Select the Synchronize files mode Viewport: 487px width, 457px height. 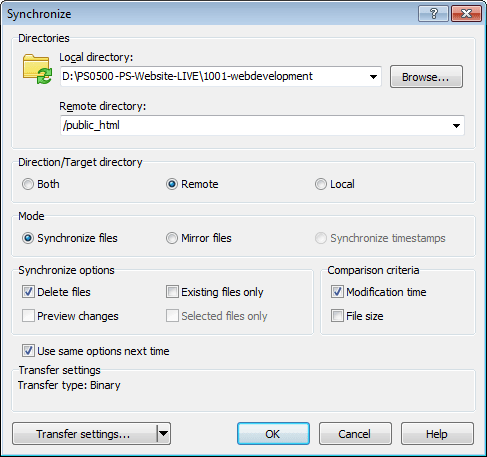(x=28, y=238)
